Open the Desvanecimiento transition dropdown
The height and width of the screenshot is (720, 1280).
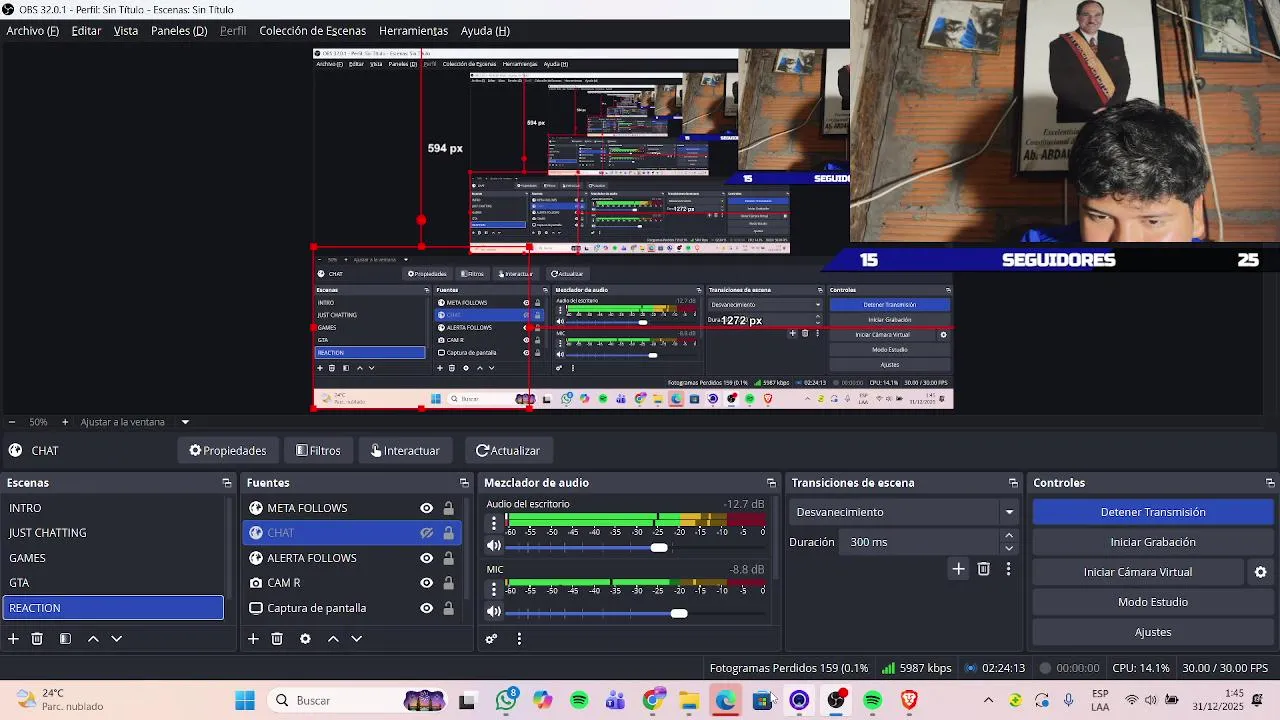point(904,512)
